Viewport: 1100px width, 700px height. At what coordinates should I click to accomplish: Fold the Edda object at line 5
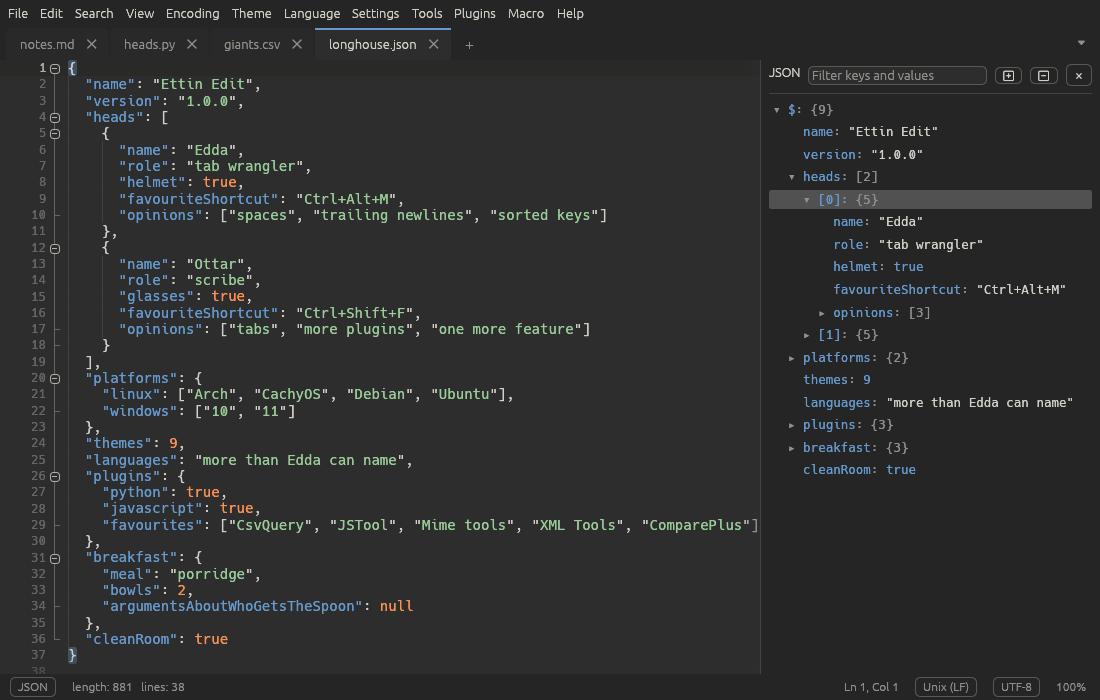(55, 134)
